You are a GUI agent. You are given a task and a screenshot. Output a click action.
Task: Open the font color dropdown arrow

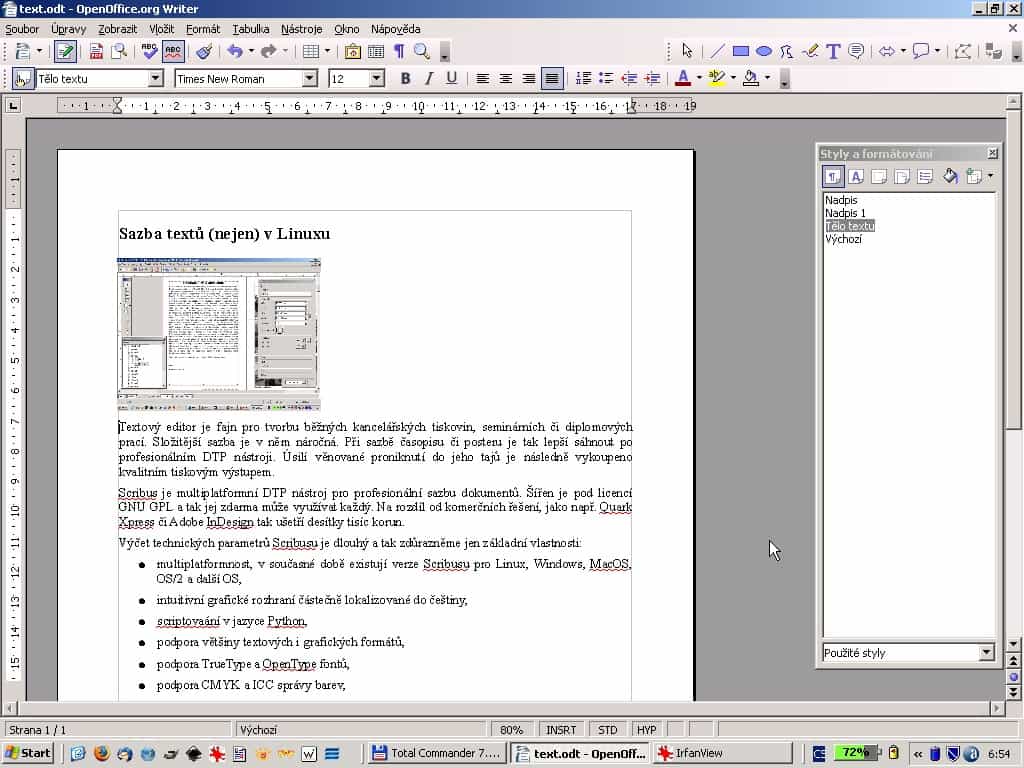(699, 79)
